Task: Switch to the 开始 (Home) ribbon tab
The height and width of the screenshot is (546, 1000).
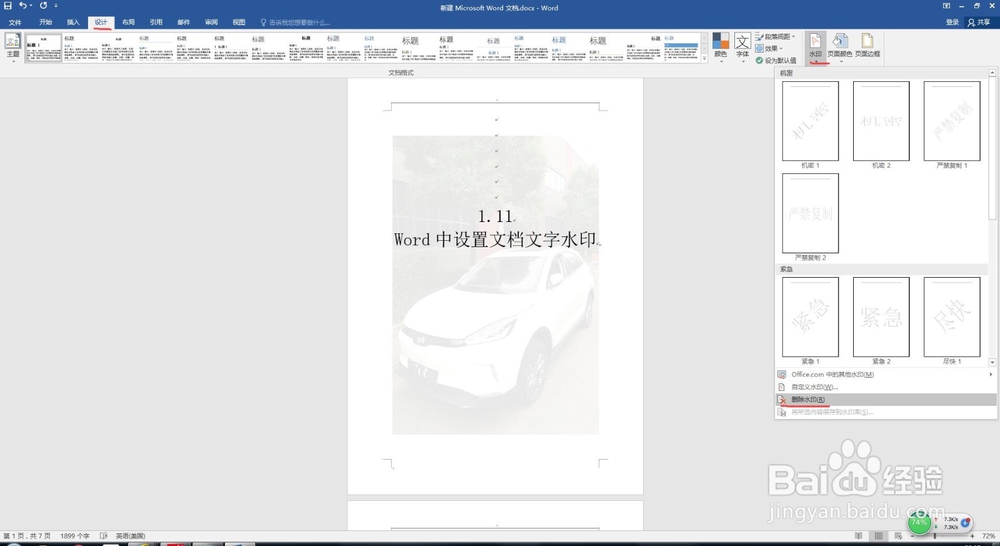Action: 45,22
